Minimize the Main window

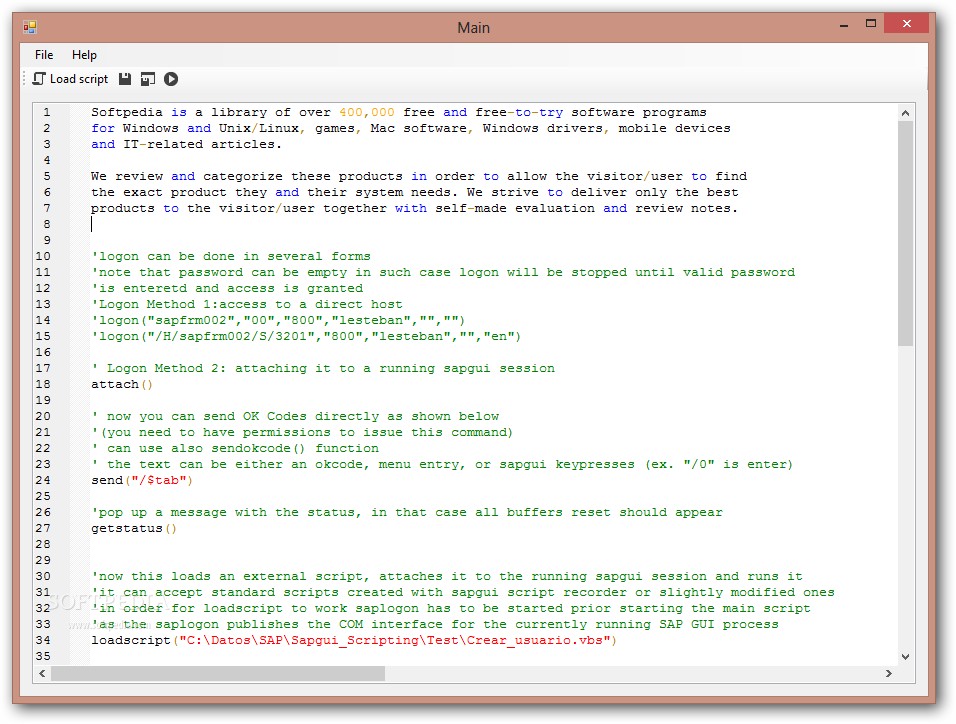[x=844, y=25]
